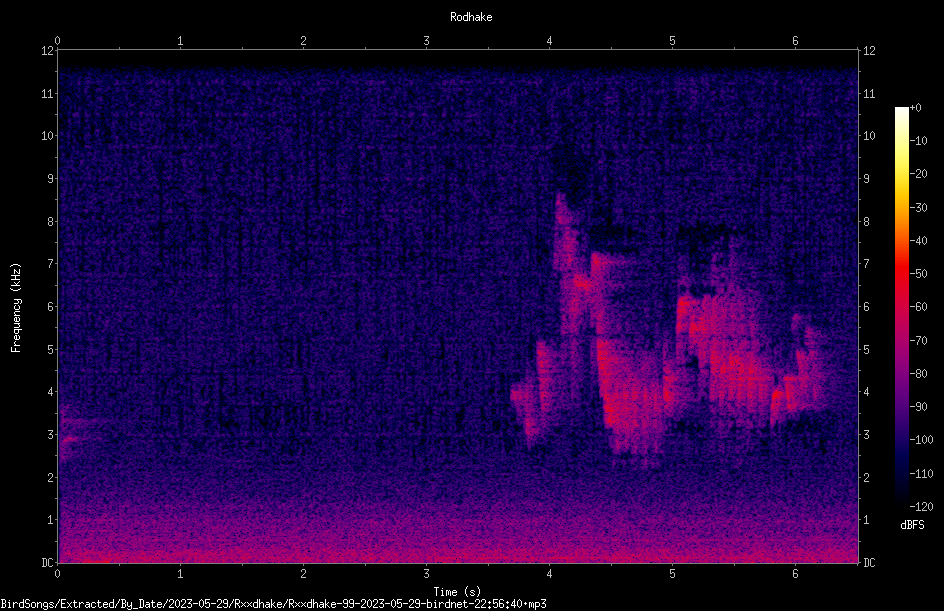This screenshot has width=944, height=611.
Task: Click the +0 white end of color bar
Action: [x=901, y=110]
